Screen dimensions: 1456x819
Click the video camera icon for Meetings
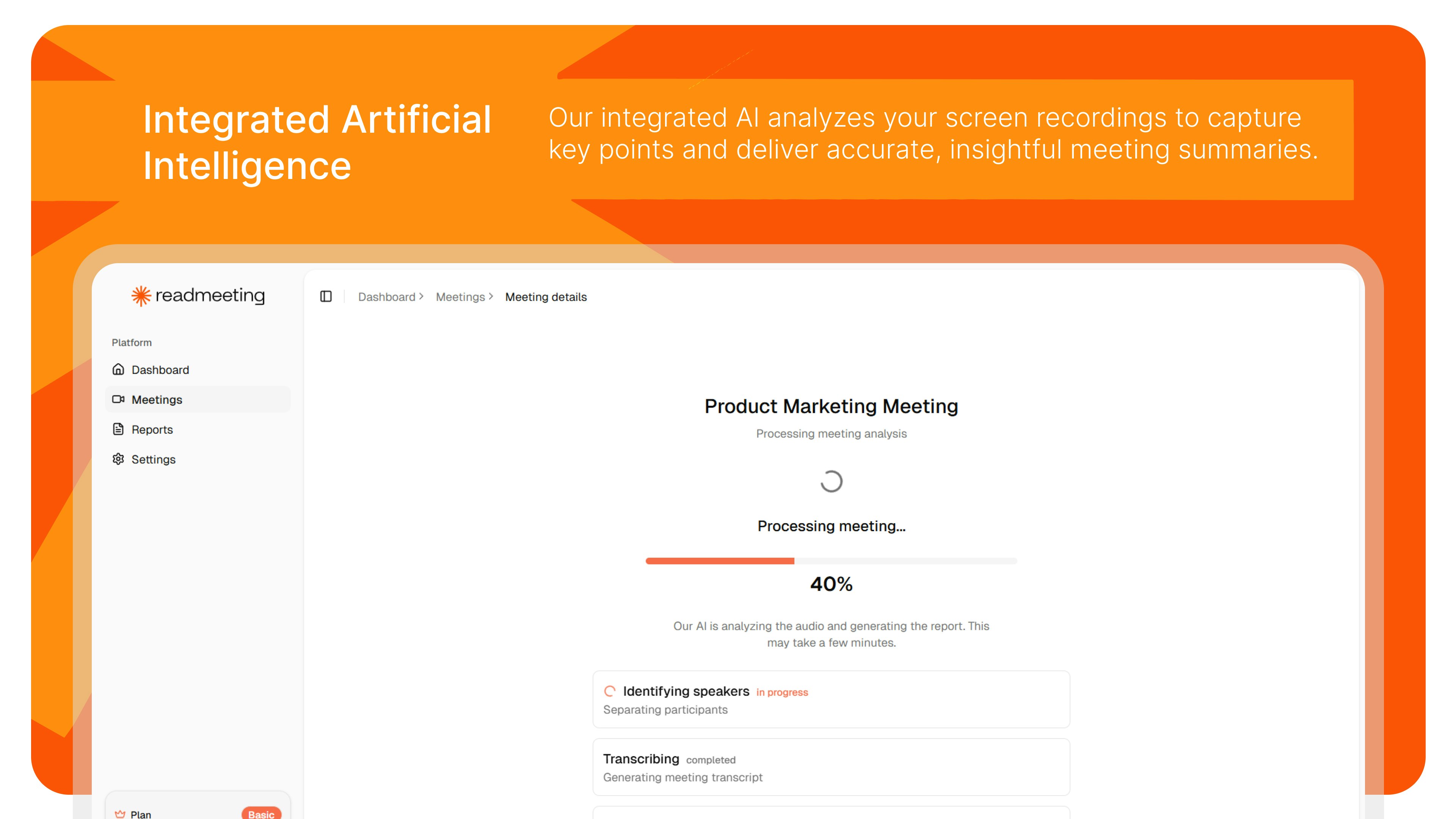pos(118,400)
